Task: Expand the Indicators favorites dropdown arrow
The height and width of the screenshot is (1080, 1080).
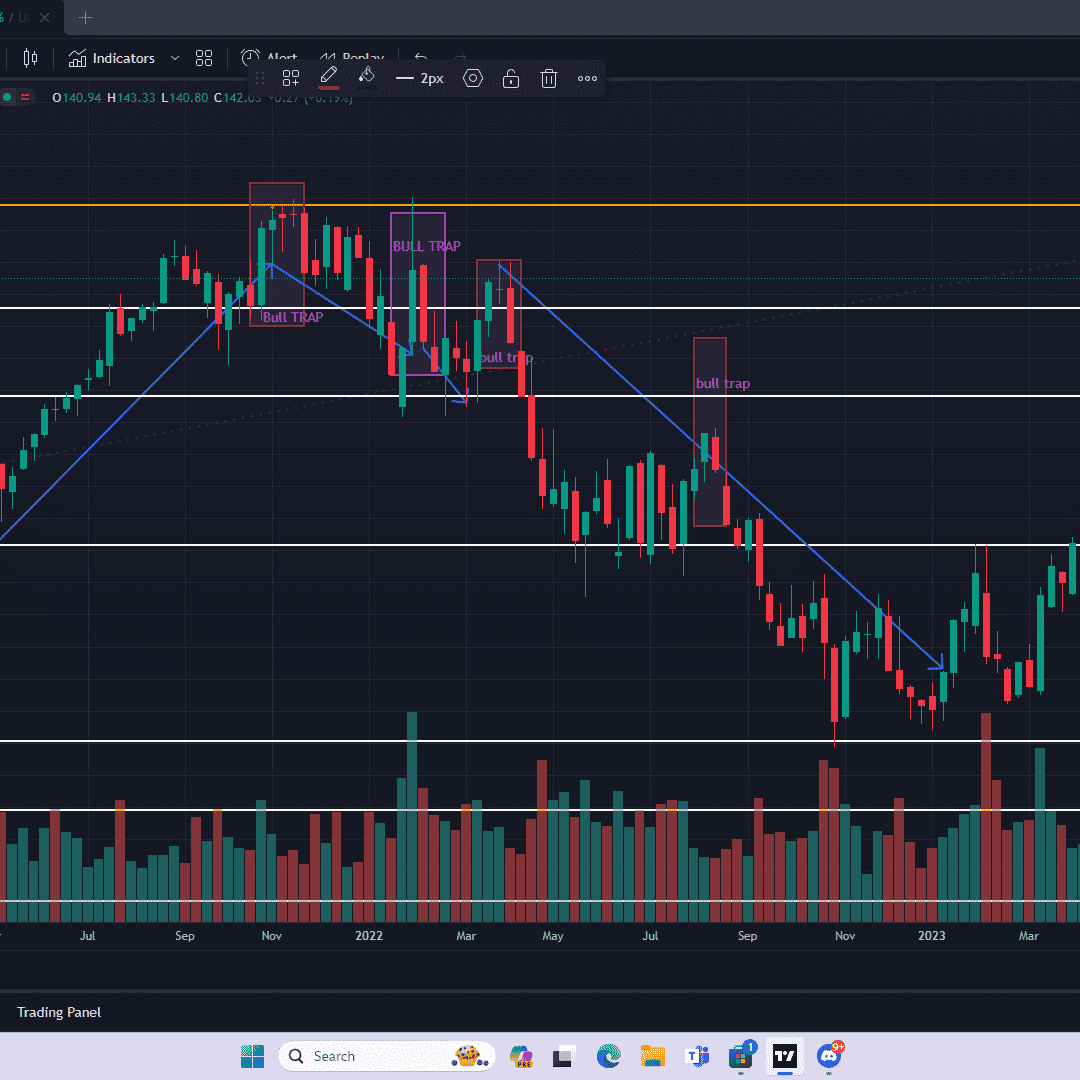Action: (175, 58)
